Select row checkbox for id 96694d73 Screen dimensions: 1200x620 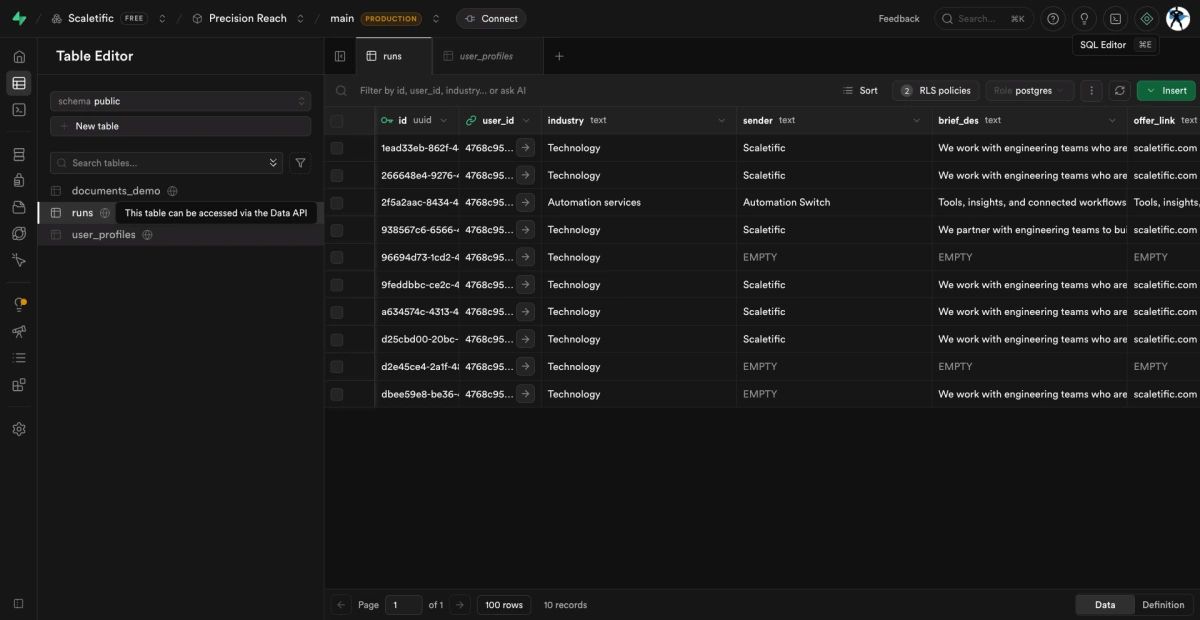click(337, 257)
